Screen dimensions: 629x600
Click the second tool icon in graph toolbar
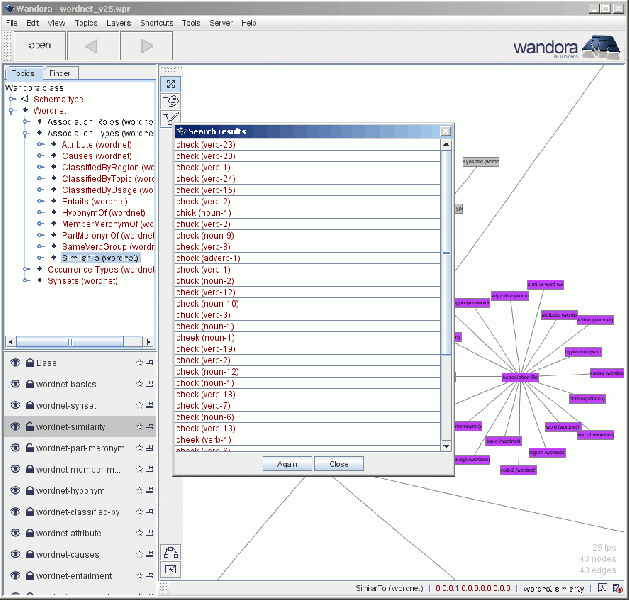coord(171,101)
